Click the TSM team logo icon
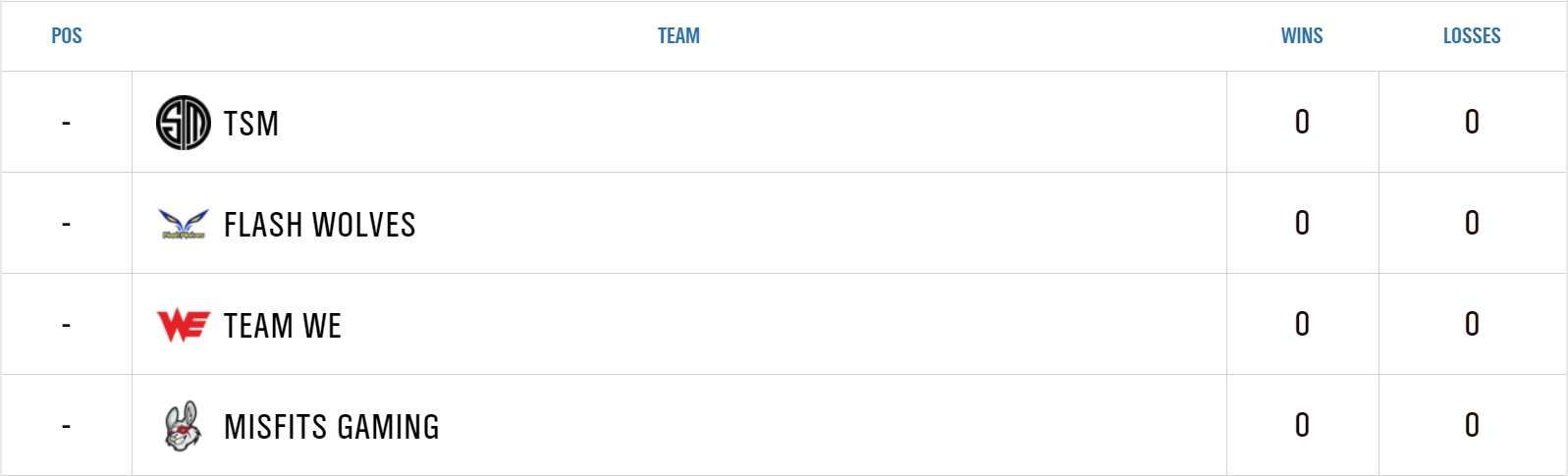 click(184, 123)
